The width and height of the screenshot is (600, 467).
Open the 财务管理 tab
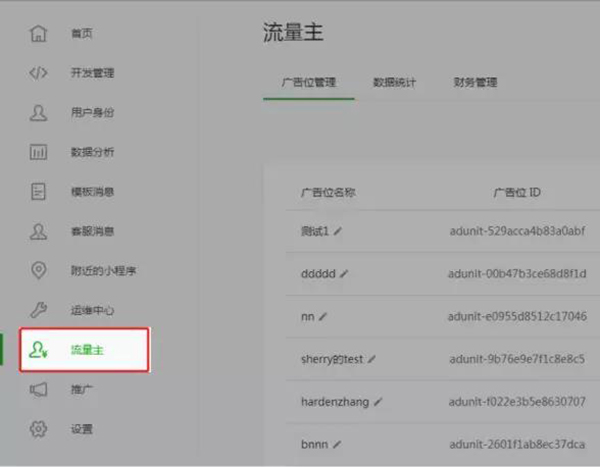point(475,82)
